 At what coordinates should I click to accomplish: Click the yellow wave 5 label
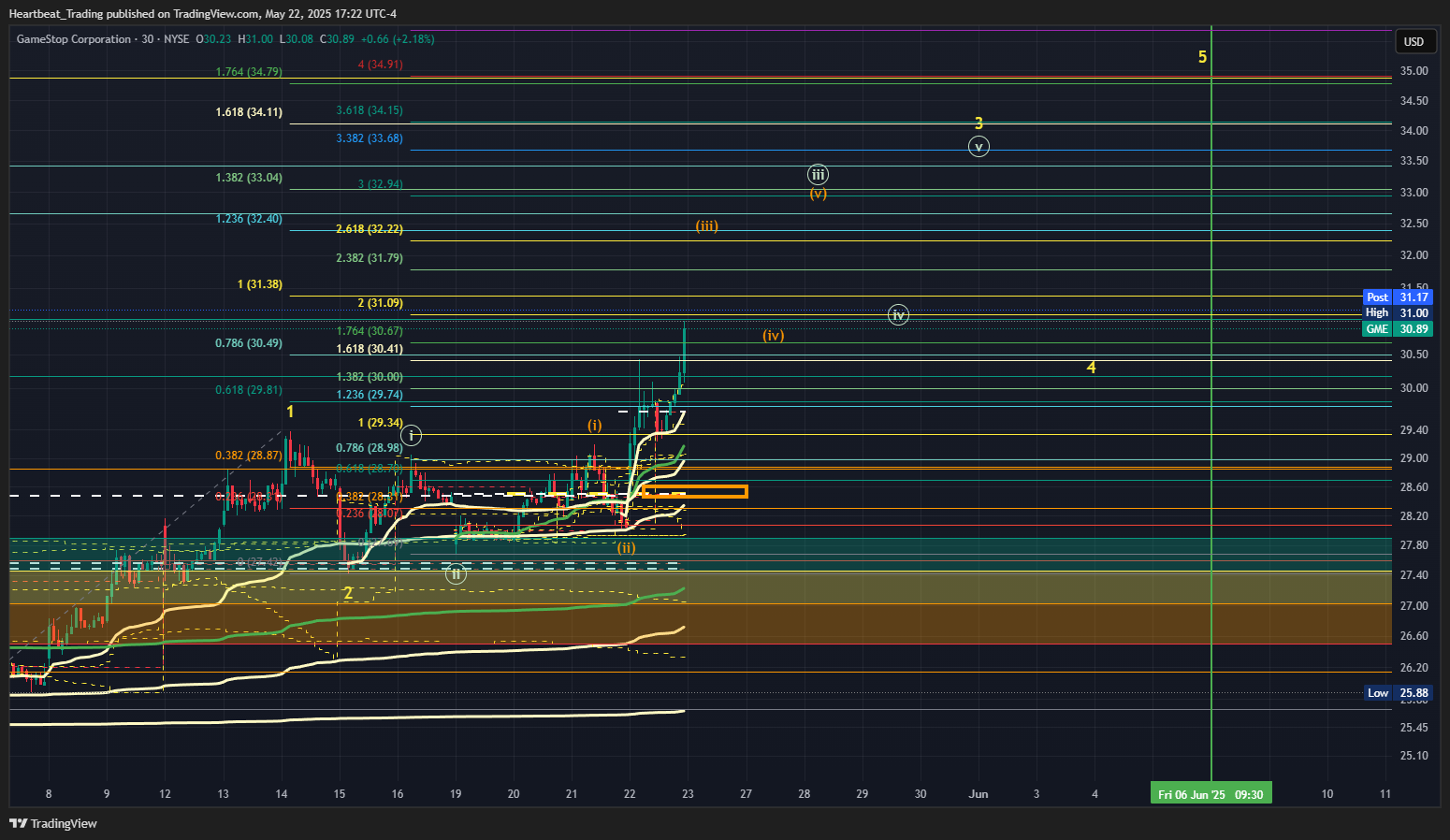click(x=1202, y=57)
